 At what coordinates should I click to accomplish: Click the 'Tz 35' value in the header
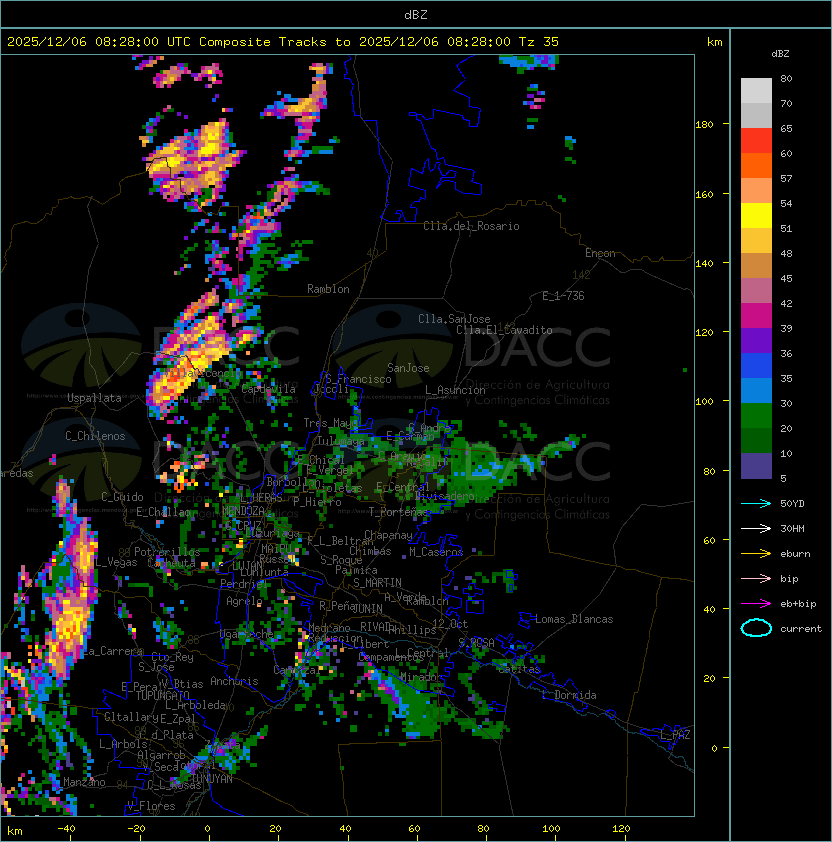[x=539, y=42]
